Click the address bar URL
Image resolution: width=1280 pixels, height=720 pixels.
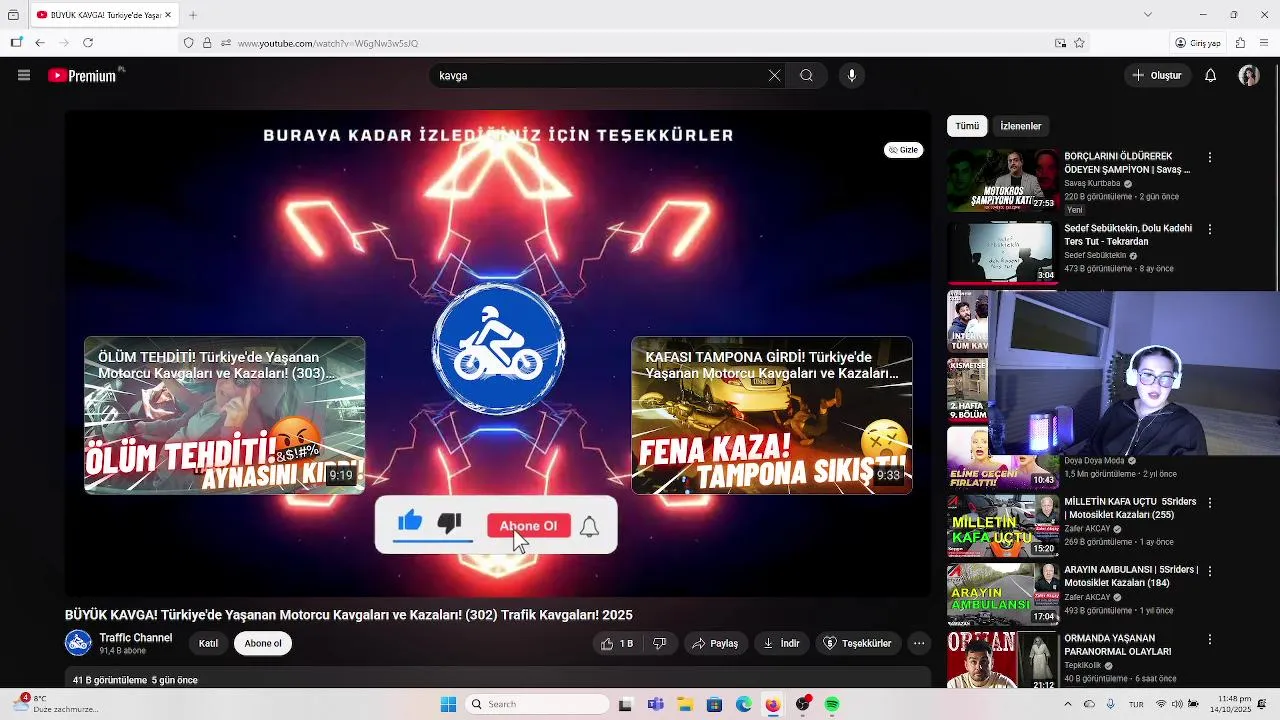coord(328,43)
